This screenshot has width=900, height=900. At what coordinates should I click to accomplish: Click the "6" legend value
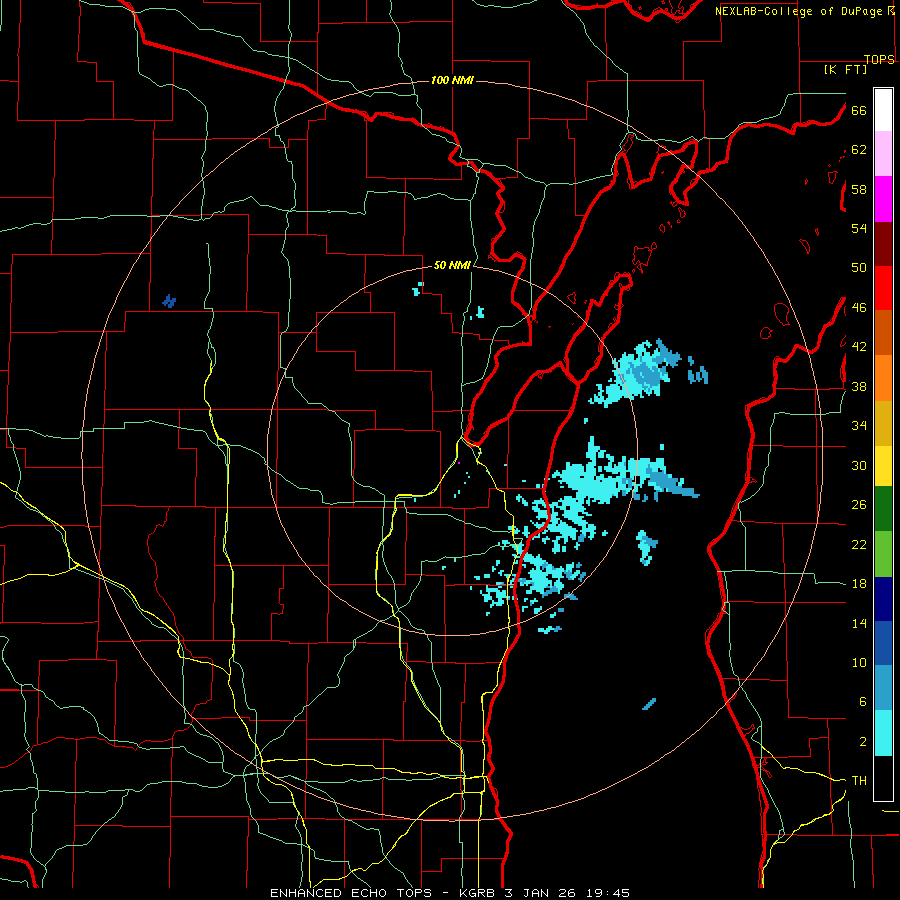point(863,702)
